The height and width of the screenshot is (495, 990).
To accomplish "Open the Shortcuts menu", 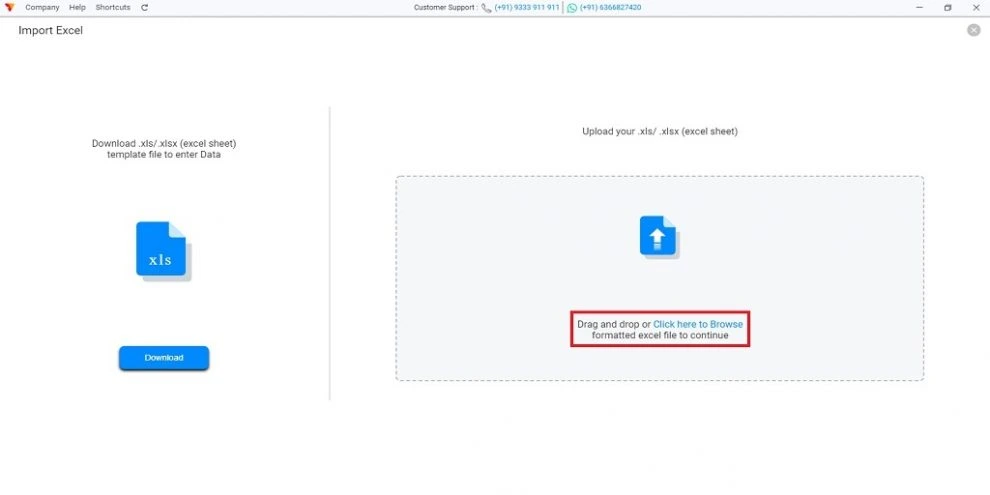I will [113, 8].
